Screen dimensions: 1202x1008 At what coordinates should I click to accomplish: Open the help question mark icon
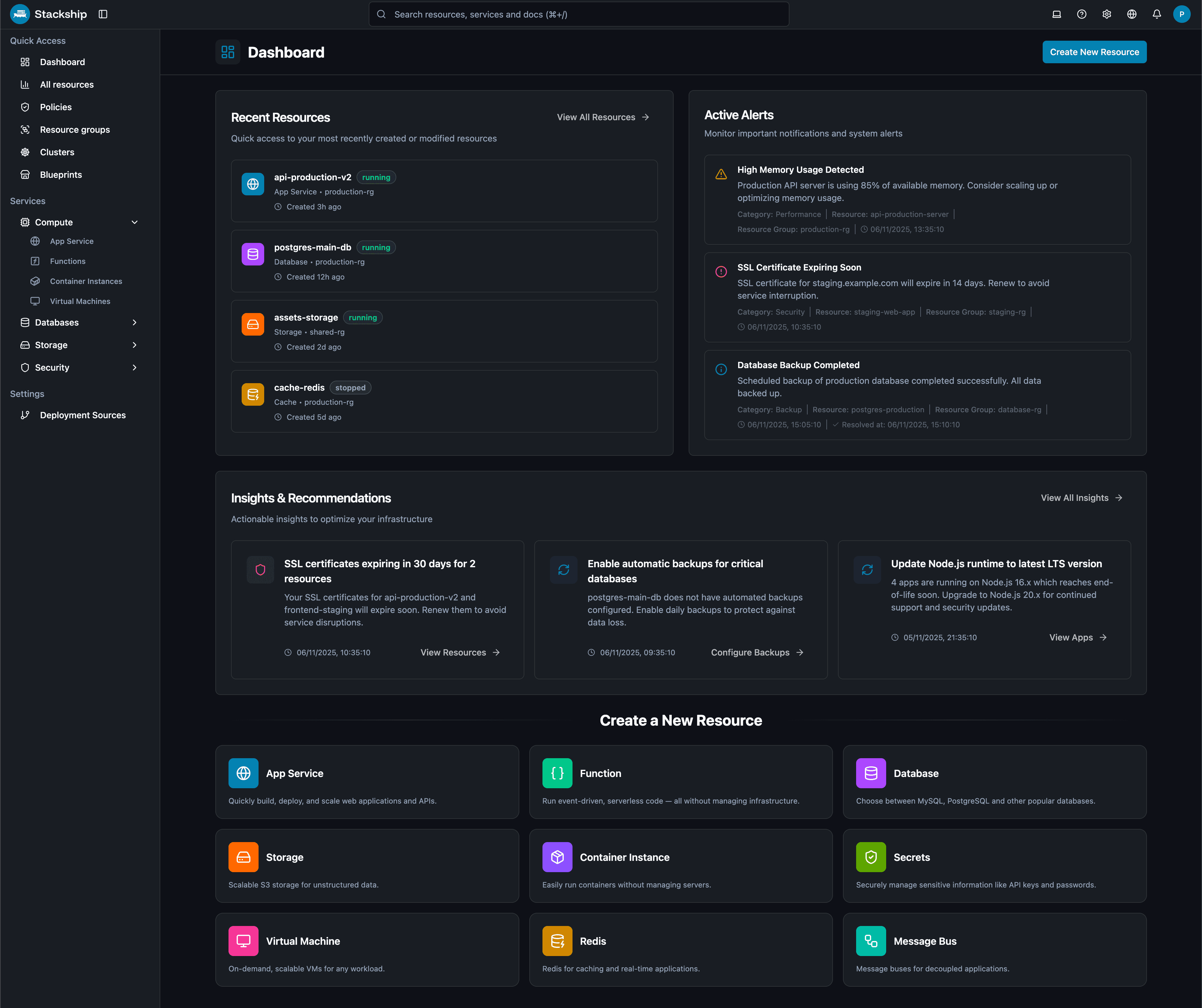coord(1081,14)
